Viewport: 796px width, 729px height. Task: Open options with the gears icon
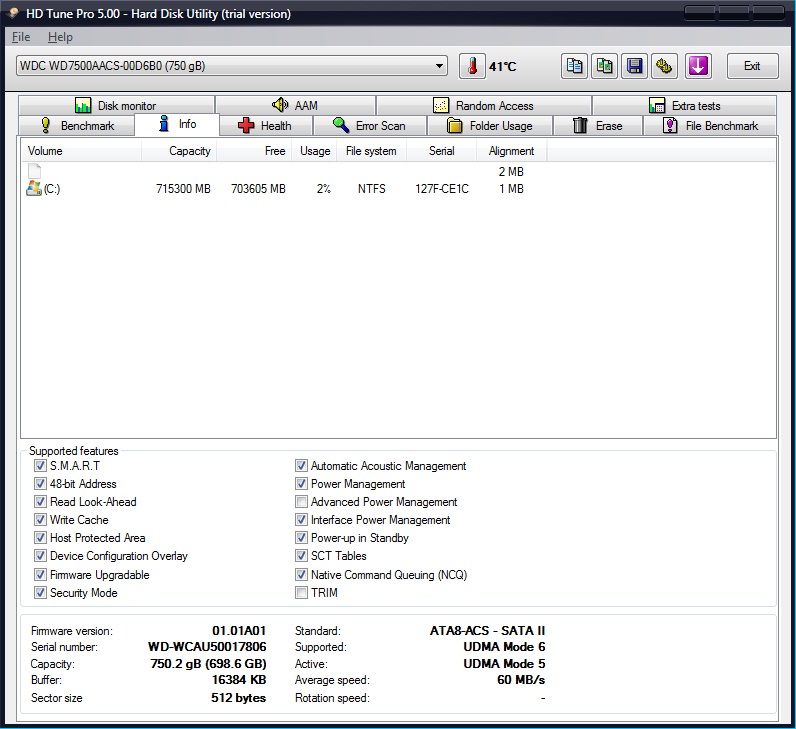664,66
